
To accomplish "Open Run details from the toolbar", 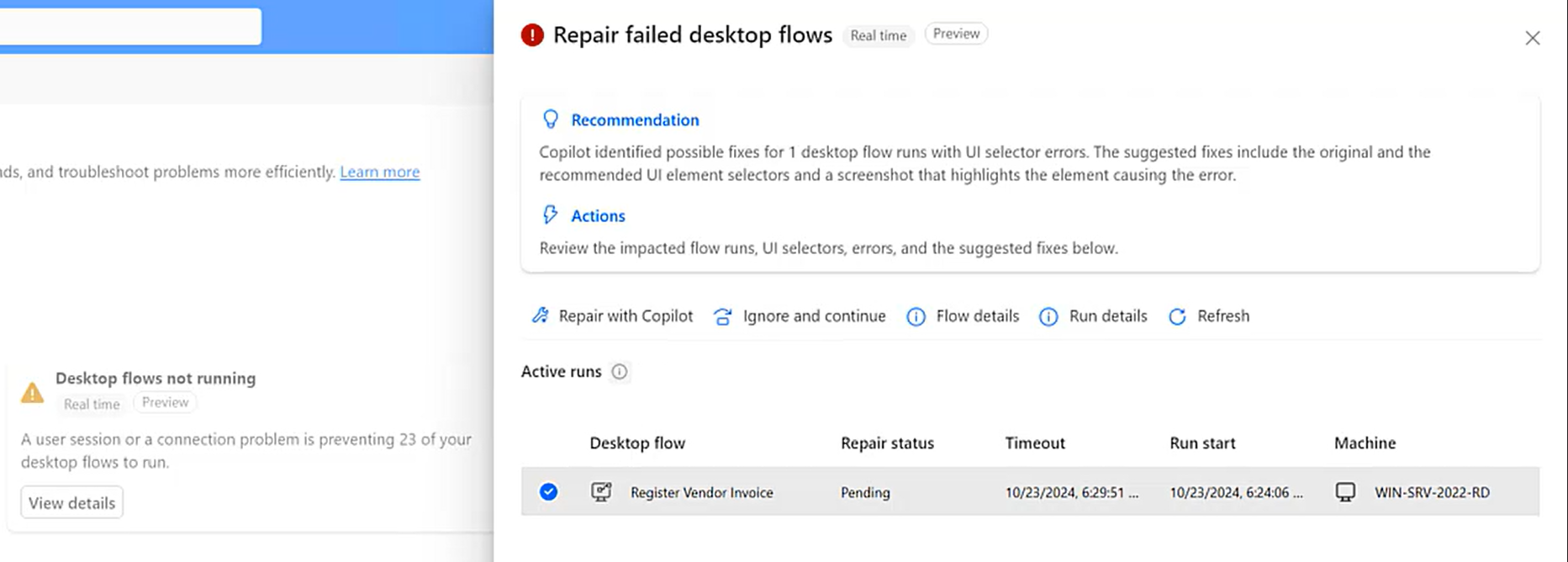I will coord(1094,316).
